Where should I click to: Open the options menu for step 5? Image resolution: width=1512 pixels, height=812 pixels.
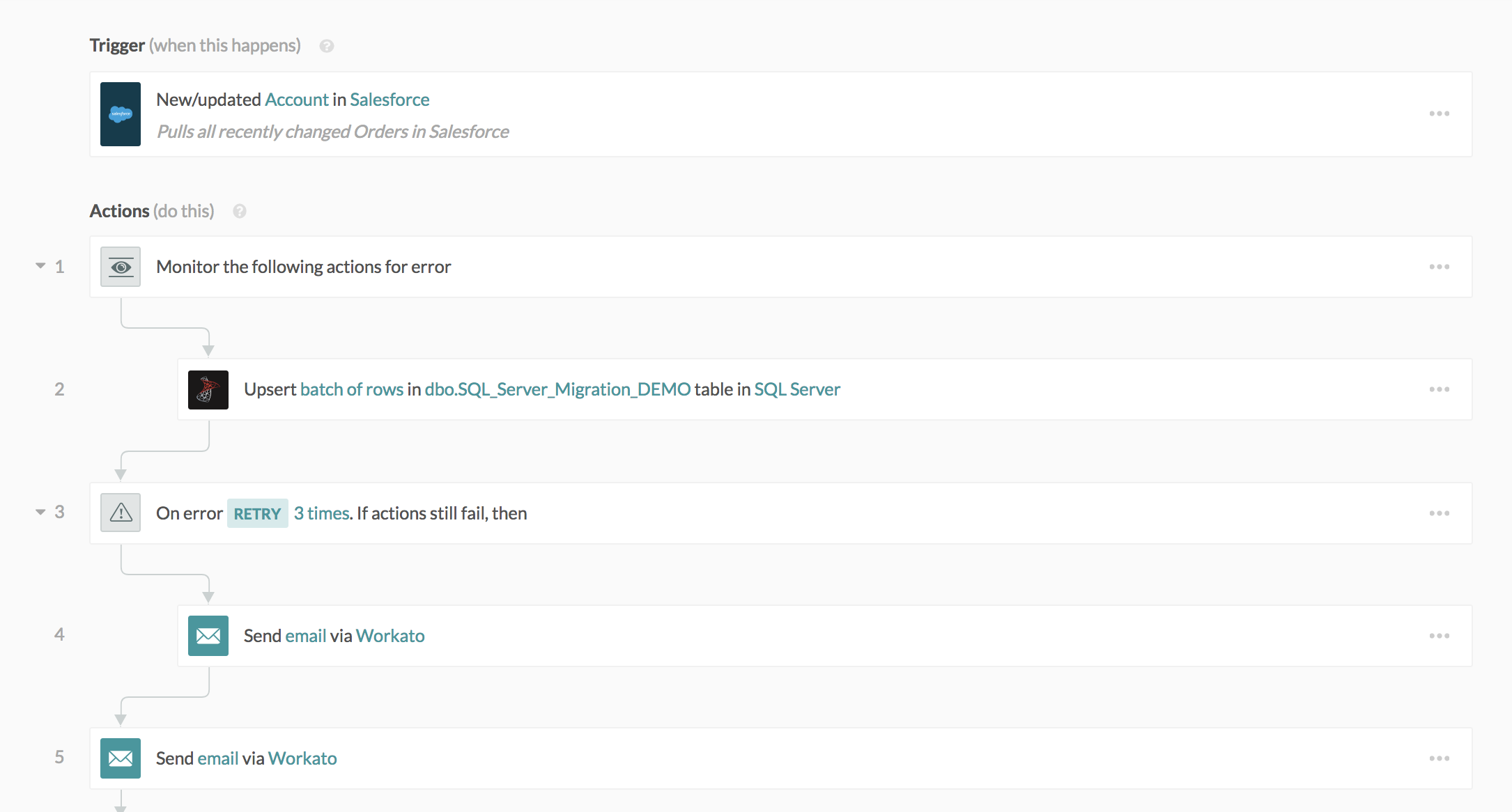point(1440,758)
